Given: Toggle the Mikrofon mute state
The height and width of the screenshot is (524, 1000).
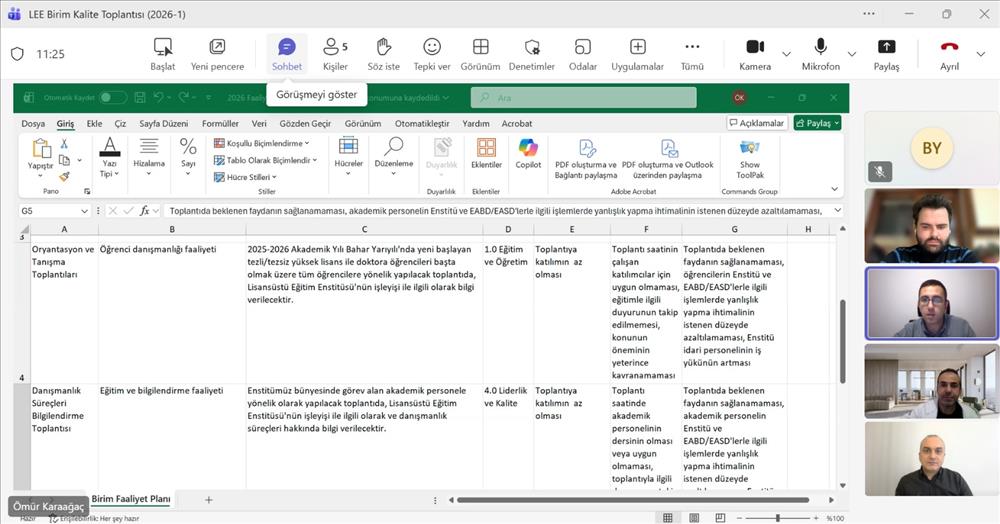Looking at the screenshot, I should point(821,54).
